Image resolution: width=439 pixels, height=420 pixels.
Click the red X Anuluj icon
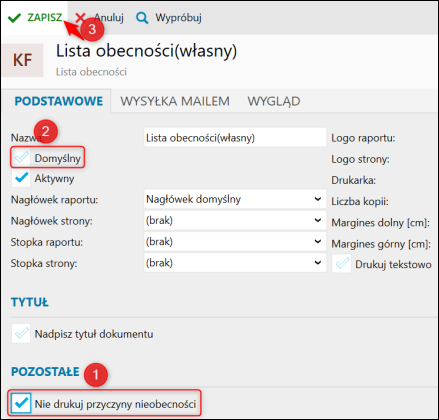[80, 17]
